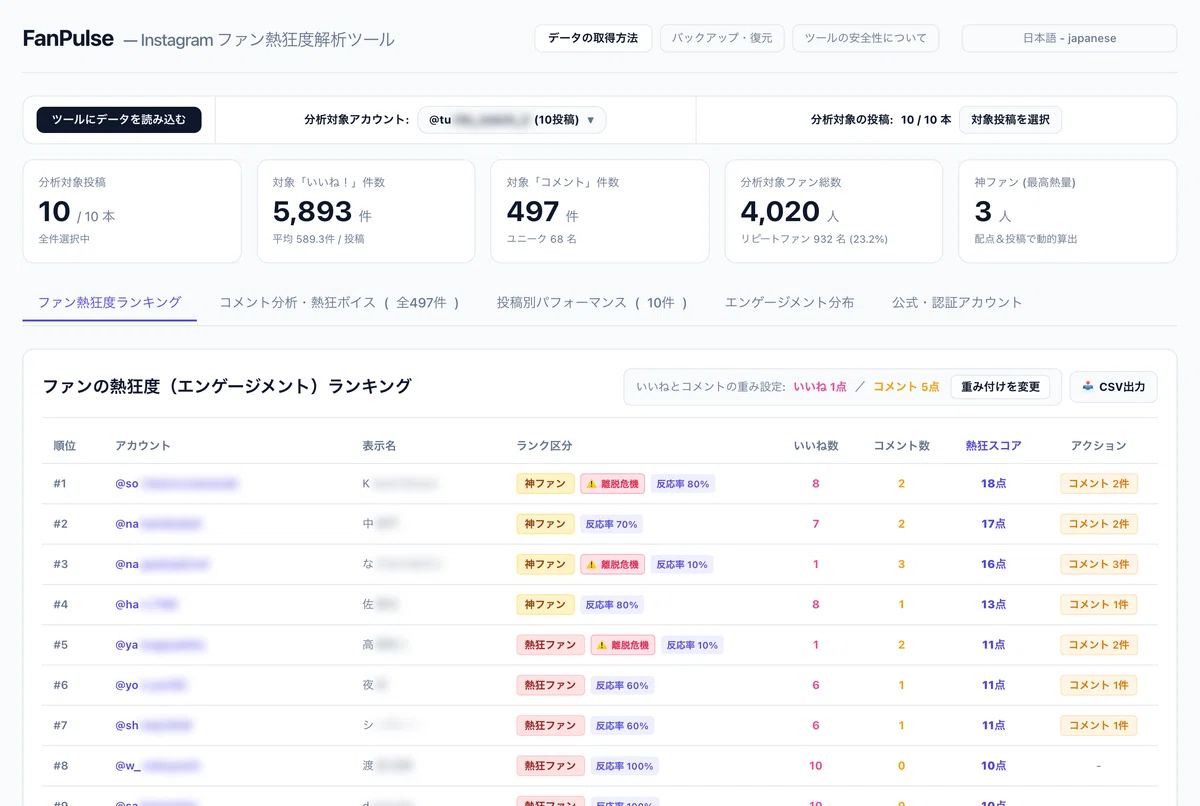Click the 497 comments count card value
This screenshot has height=806, width=1200.
[x=533, y=211]
